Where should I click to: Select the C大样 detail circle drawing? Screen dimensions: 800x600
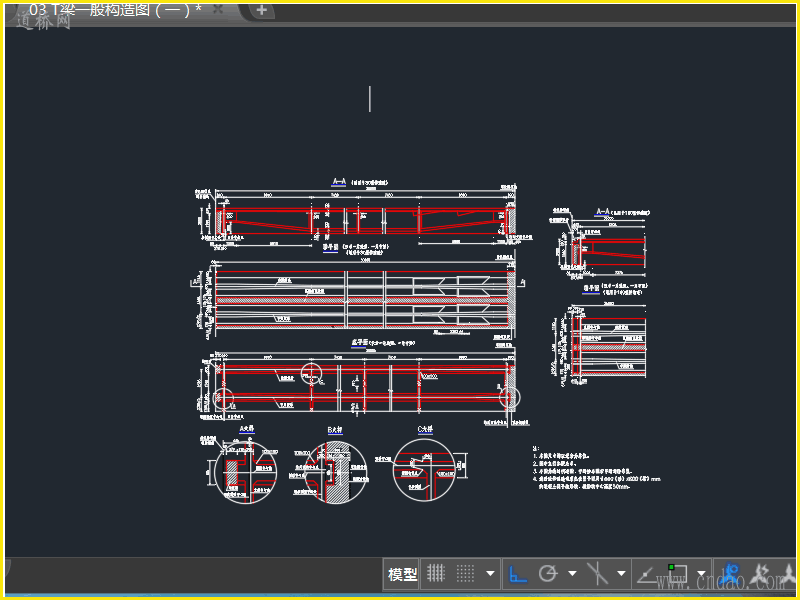tap(424, 470)
